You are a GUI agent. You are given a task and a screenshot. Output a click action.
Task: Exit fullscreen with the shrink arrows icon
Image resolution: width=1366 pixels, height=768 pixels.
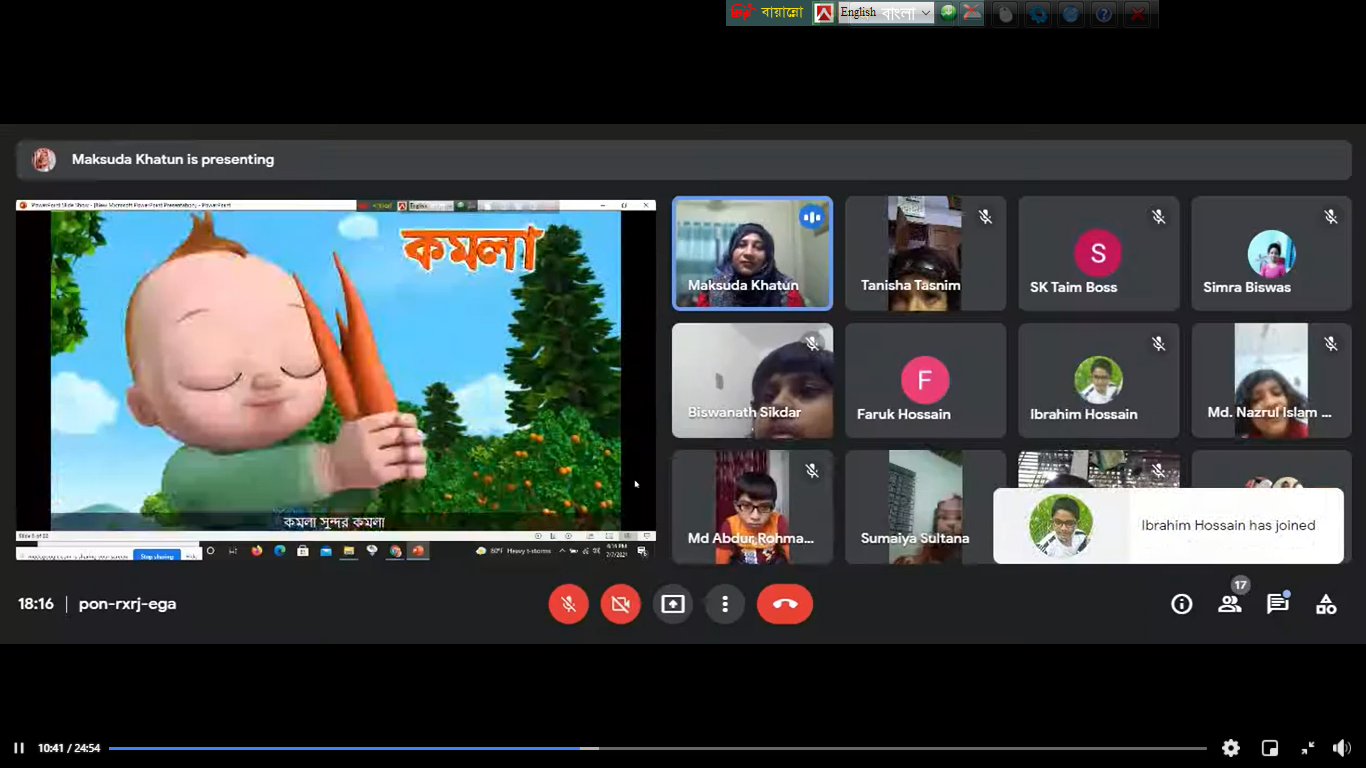(1308, 748)
